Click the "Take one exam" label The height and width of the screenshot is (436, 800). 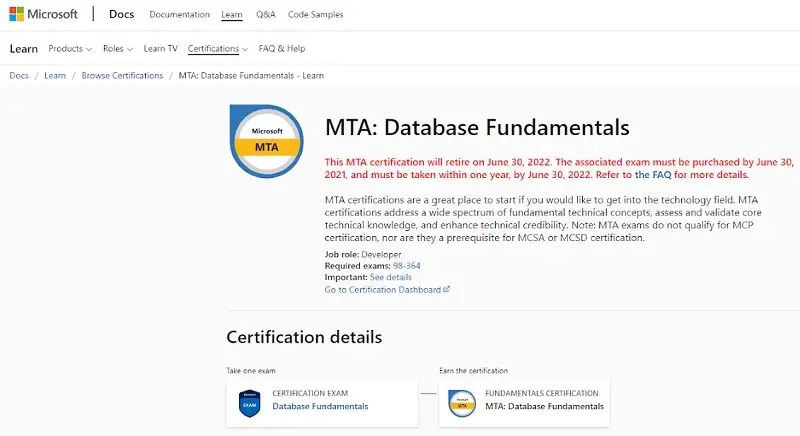pos(251,371)
